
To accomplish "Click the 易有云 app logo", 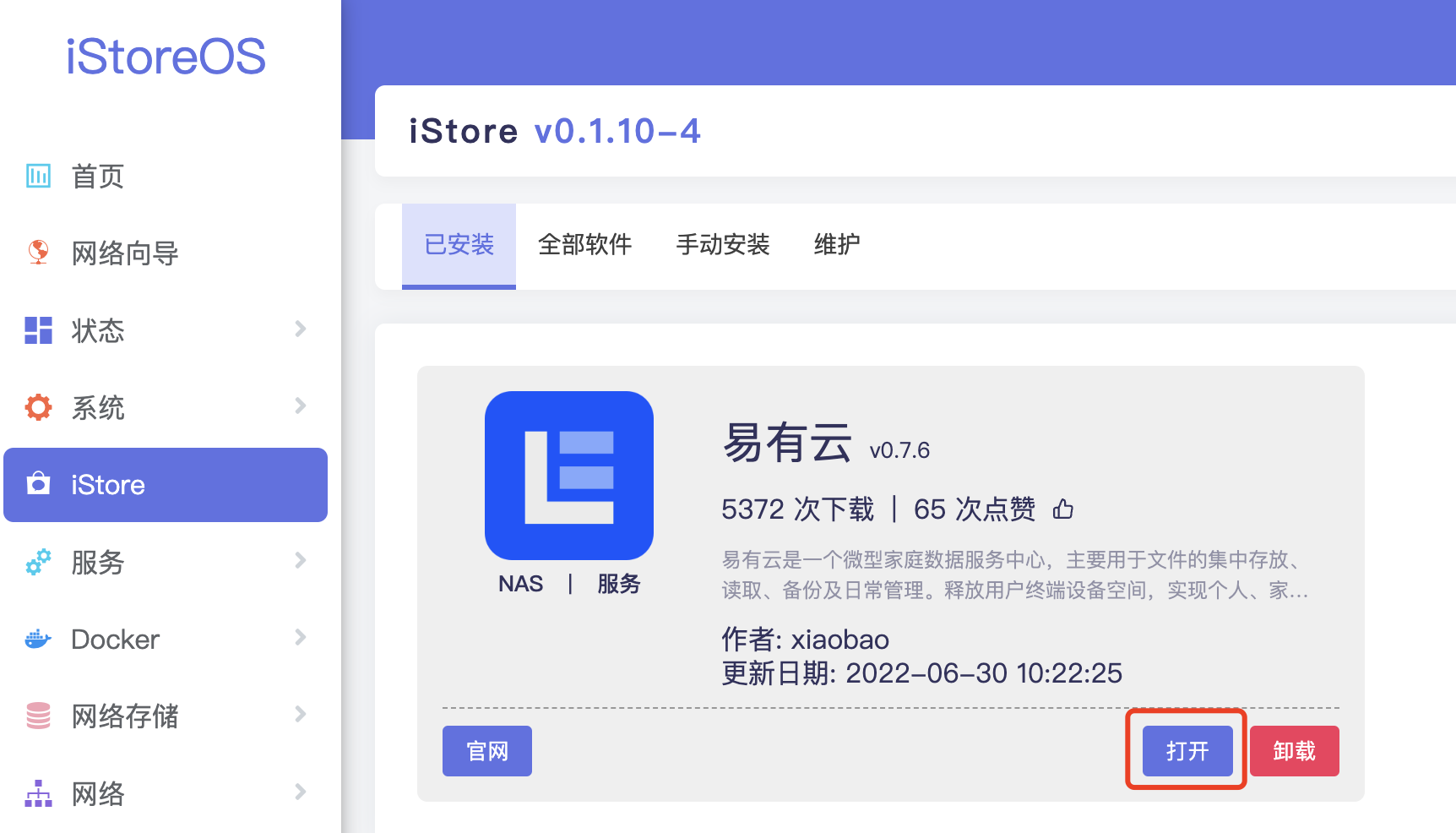I will 568,476.
